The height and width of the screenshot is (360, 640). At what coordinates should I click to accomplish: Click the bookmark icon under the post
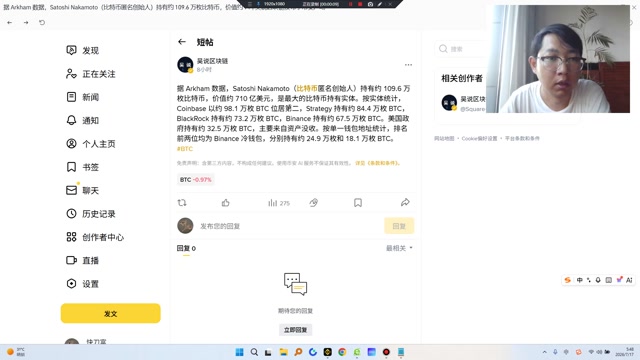[358, 202]
